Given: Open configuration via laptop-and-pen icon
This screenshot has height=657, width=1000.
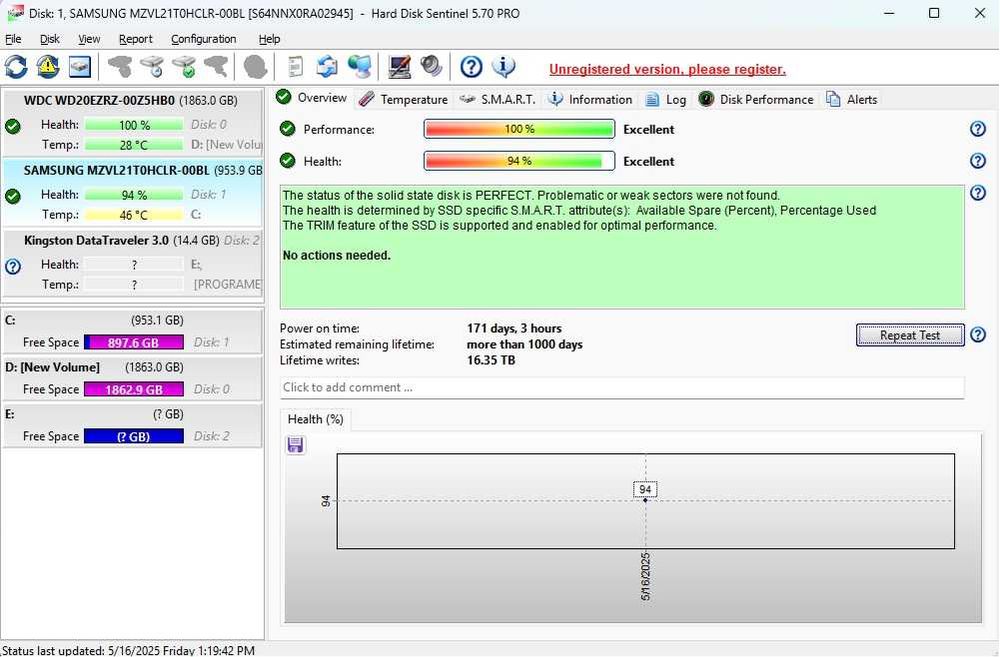Looking at the screenshot, I should 399,66.
